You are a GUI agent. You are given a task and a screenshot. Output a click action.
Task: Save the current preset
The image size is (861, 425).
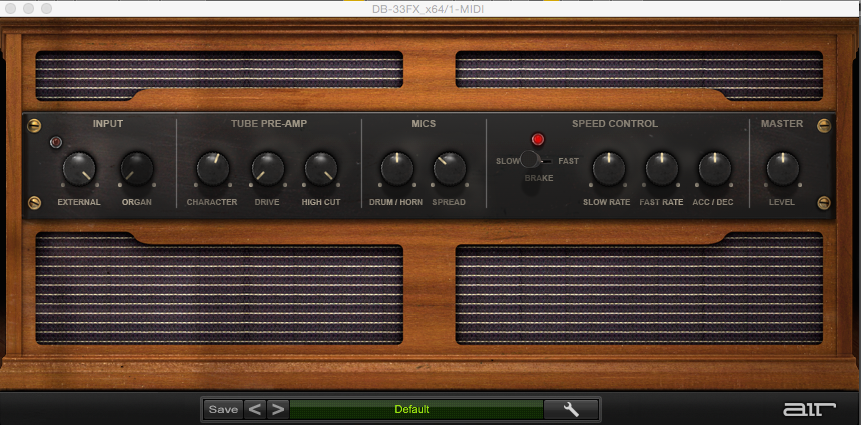223,410
